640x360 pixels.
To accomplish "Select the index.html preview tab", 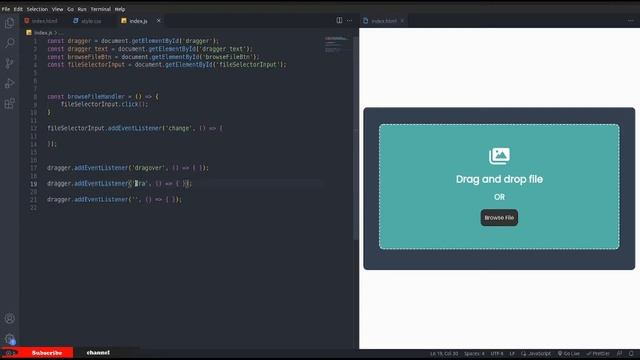I will (384, 21).
